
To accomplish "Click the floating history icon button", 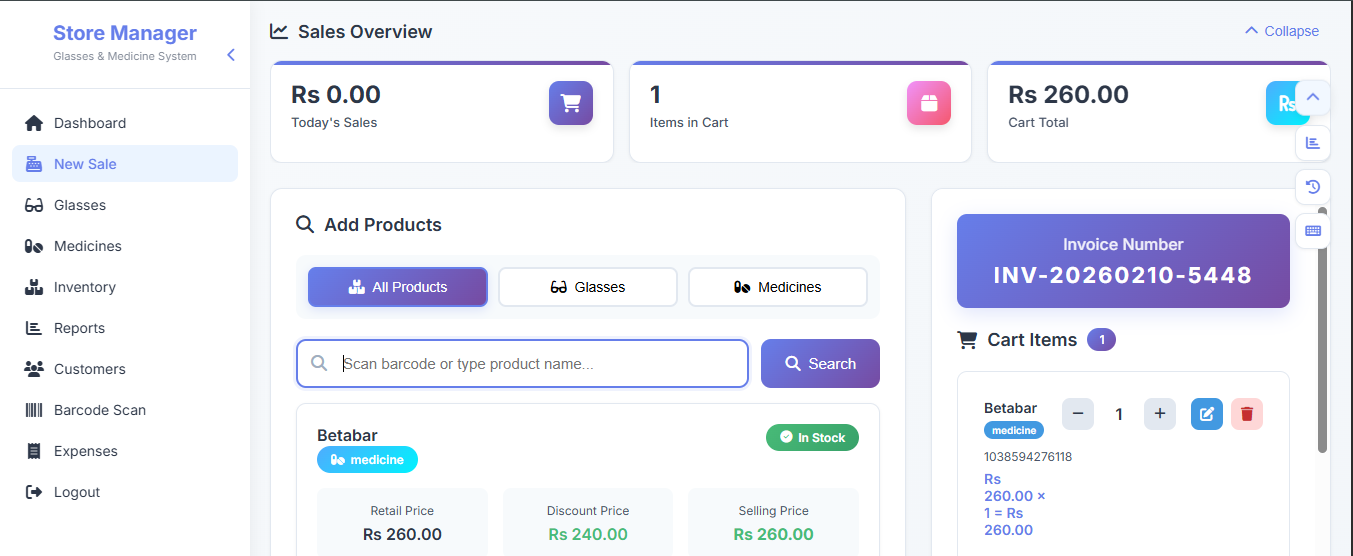I will [x=1313, y=187].
